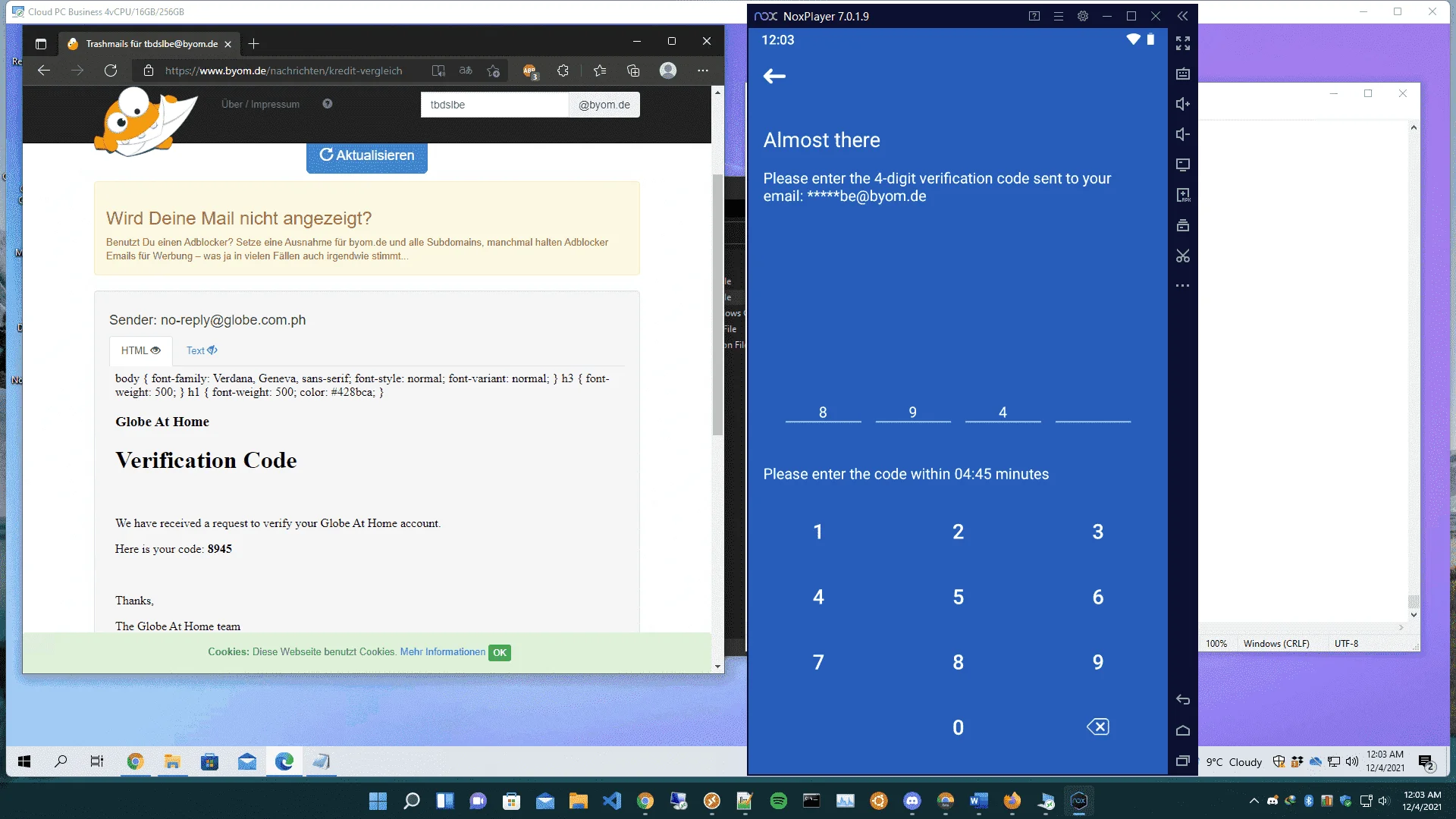Open Edge tab actions menu icon

pos(41,44)
